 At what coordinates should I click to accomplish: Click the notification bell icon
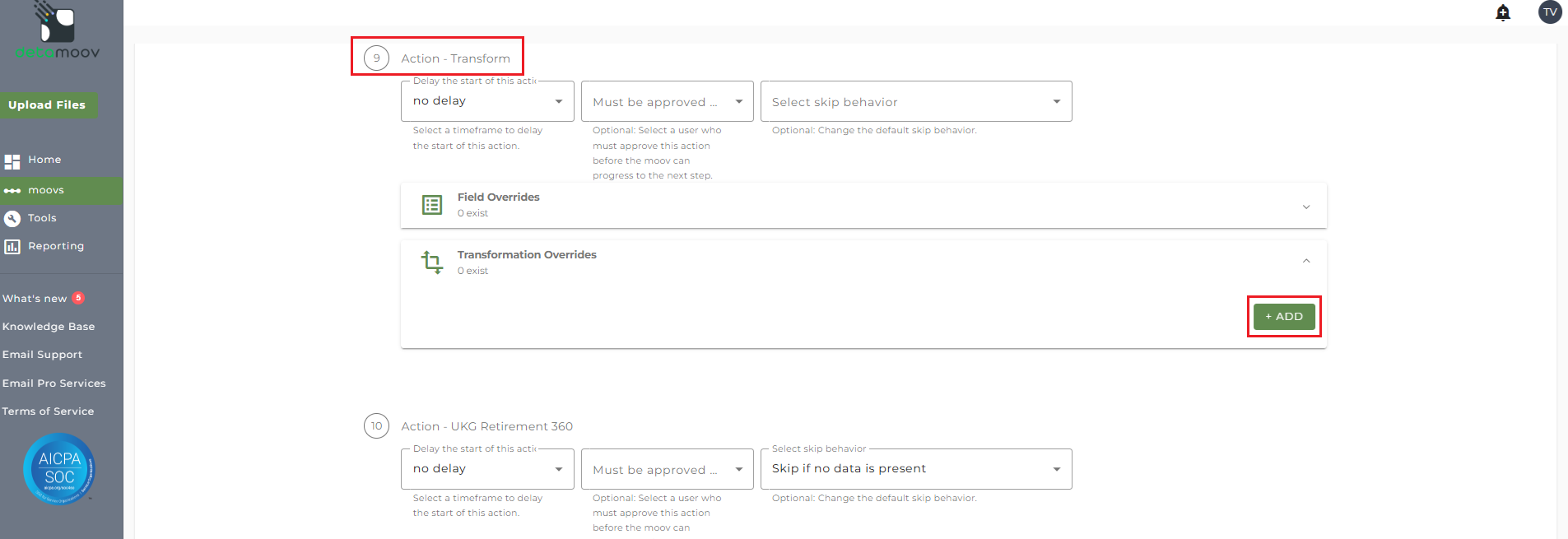point(1503,12)
